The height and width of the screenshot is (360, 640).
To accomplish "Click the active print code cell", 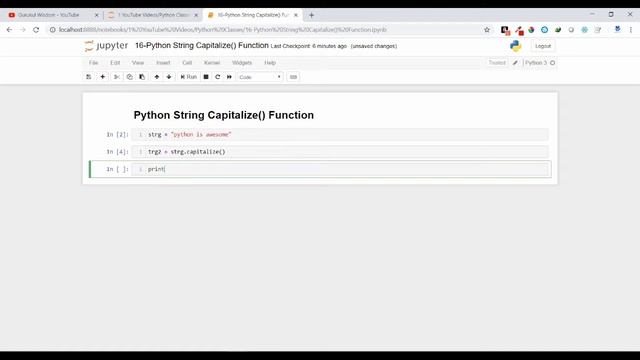I will [340, 169].
